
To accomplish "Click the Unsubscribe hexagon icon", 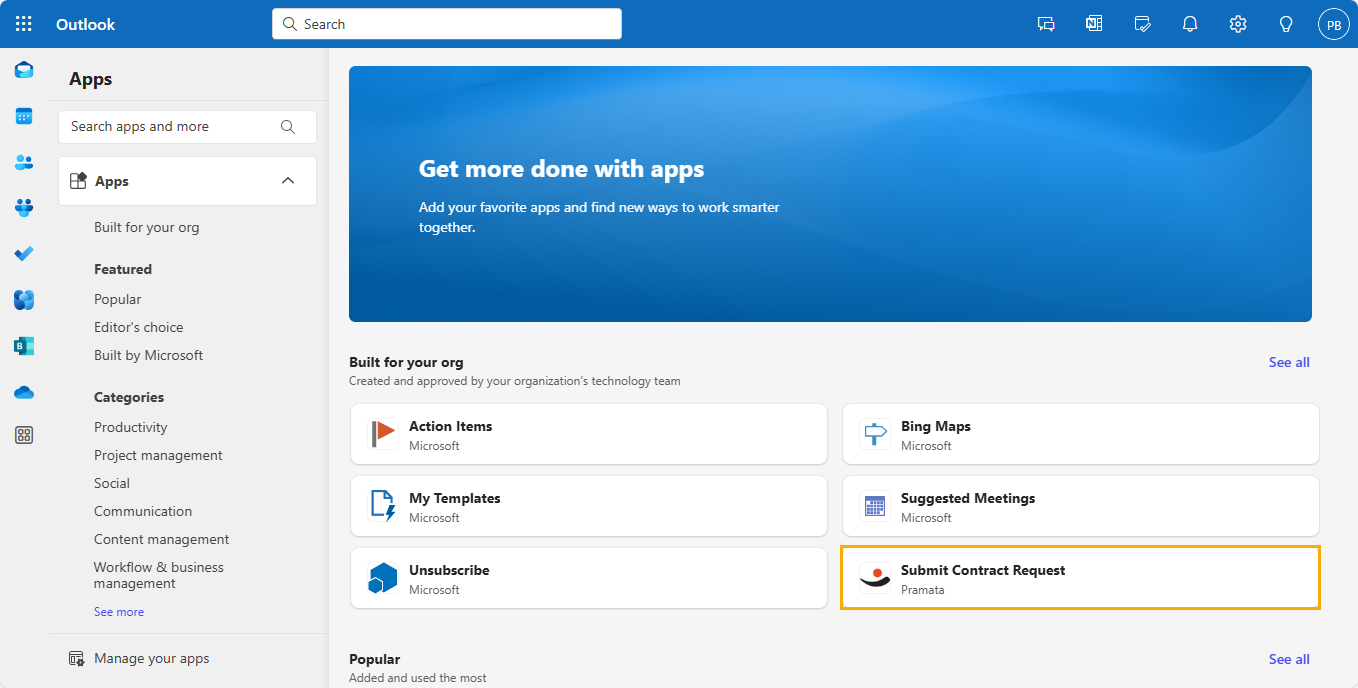I will pos(384,578).
